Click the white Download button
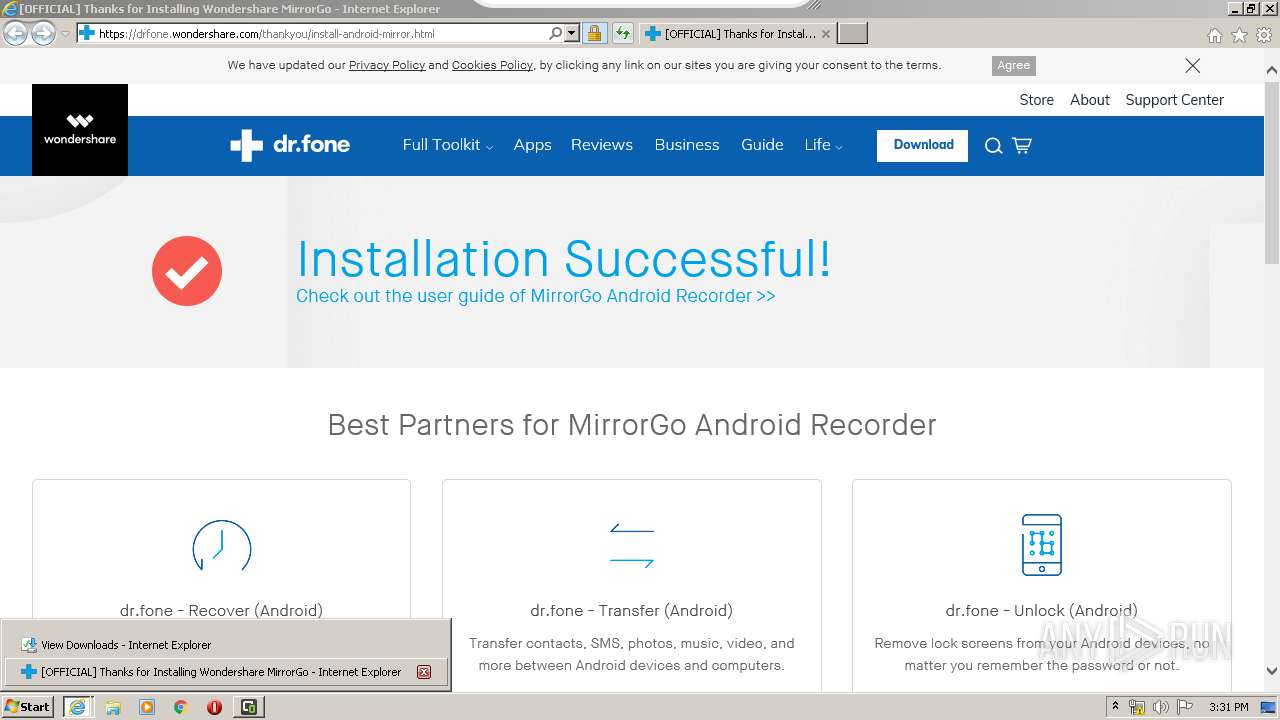The height and width of the screenshot is (720, 1280). pyautogui.click(x=922, y=146)
